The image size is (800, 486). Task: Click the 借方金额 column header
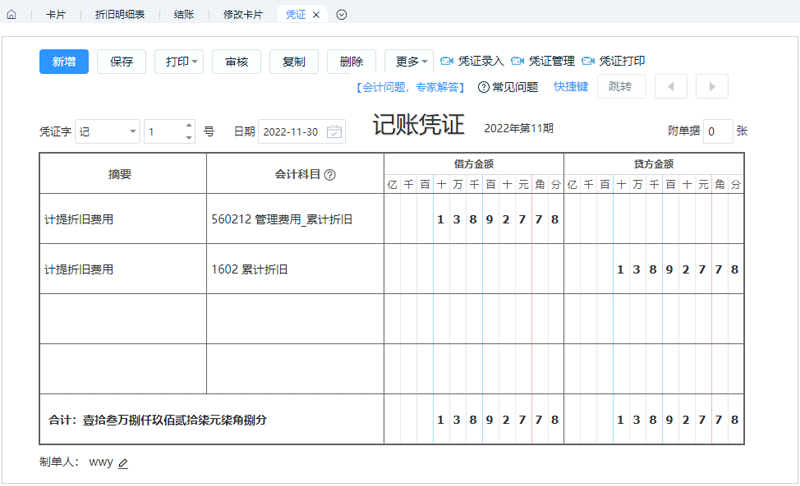click(x=474, y=164)
